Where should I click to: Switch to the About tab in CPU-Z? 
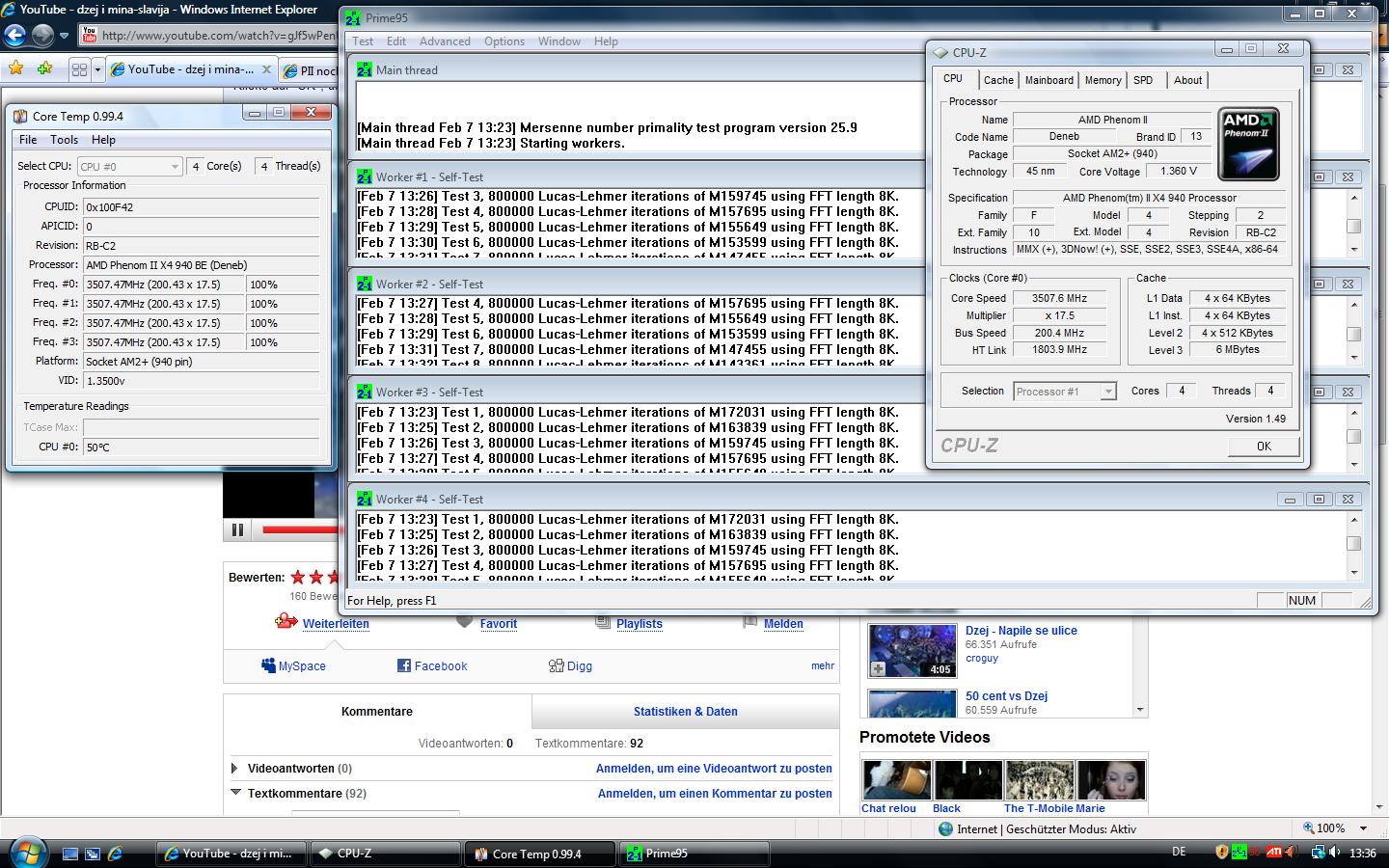[1187, 81]
